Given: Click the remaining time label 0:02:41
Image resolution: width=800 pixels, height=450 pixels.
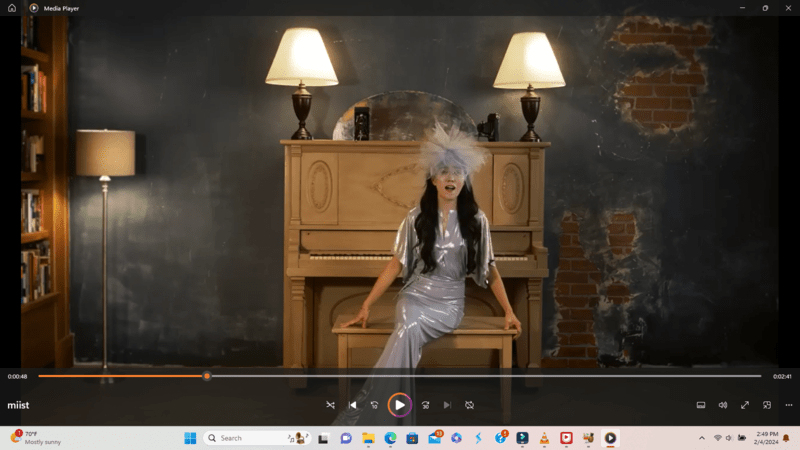Looking at the screenshot, I should [x=782, y=376].
